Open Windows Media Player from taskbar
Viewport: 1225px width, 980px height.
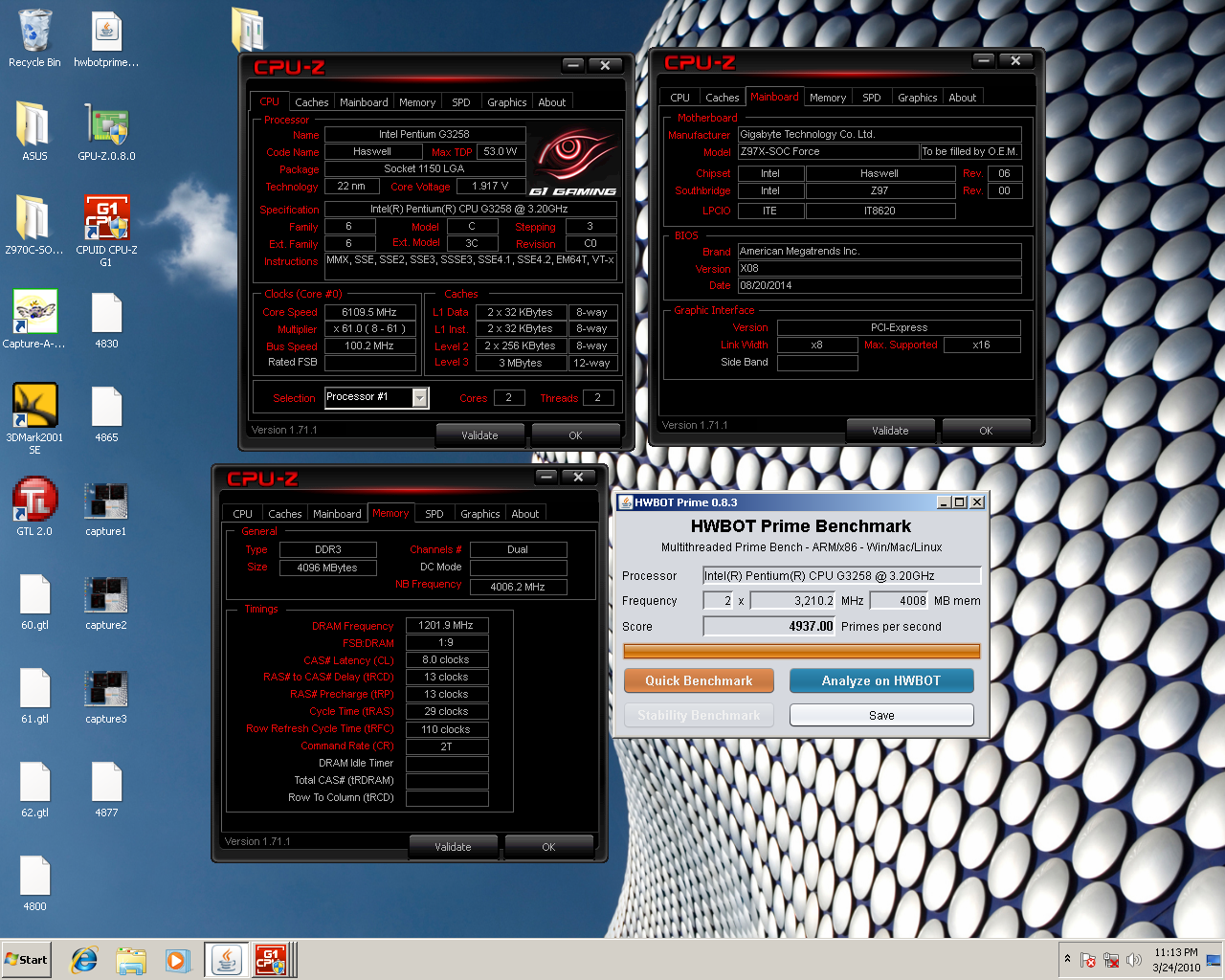coord(177,960)
